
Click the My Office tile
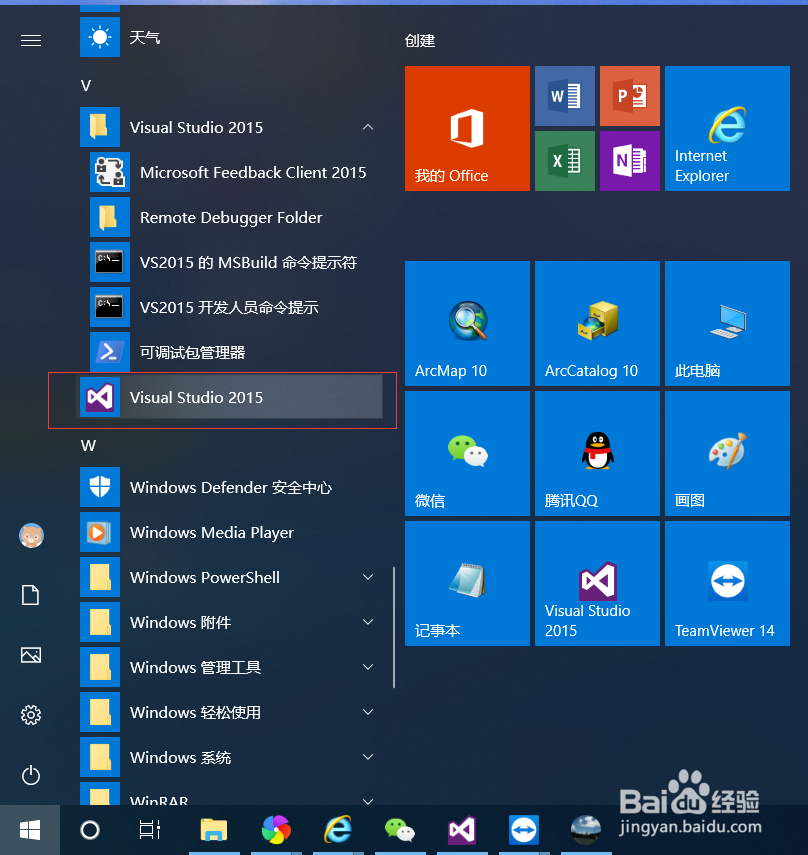pyautogui.click(x=467, y=129)
